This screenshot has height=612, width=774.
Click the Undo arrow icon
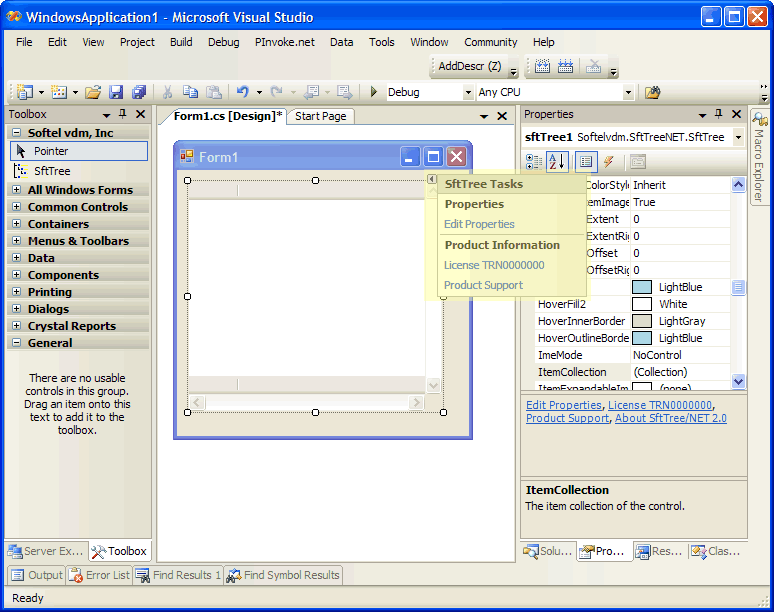(x=243, y=92)
